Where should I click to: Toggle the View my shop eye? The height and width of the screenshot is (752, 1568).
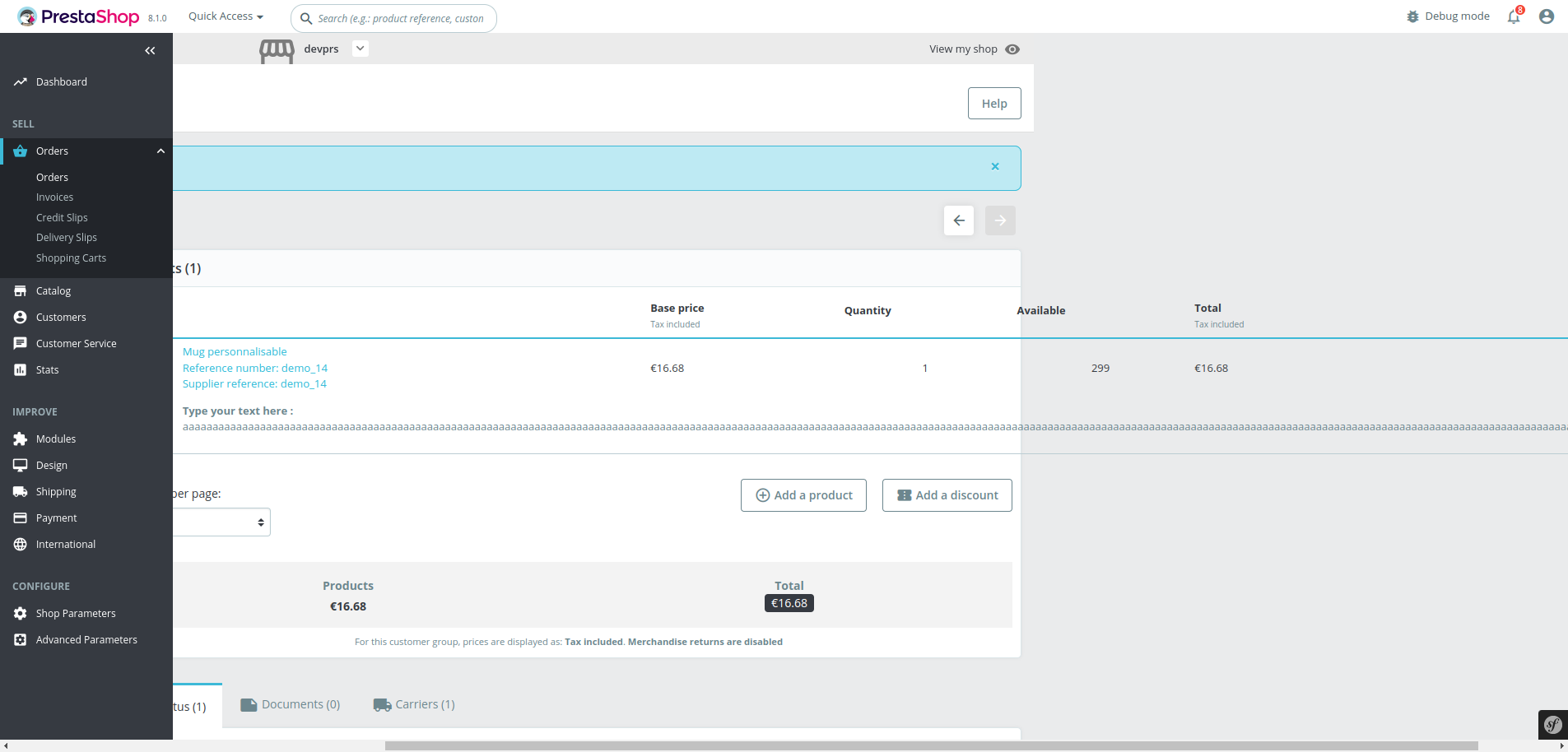pos(1012,49)
